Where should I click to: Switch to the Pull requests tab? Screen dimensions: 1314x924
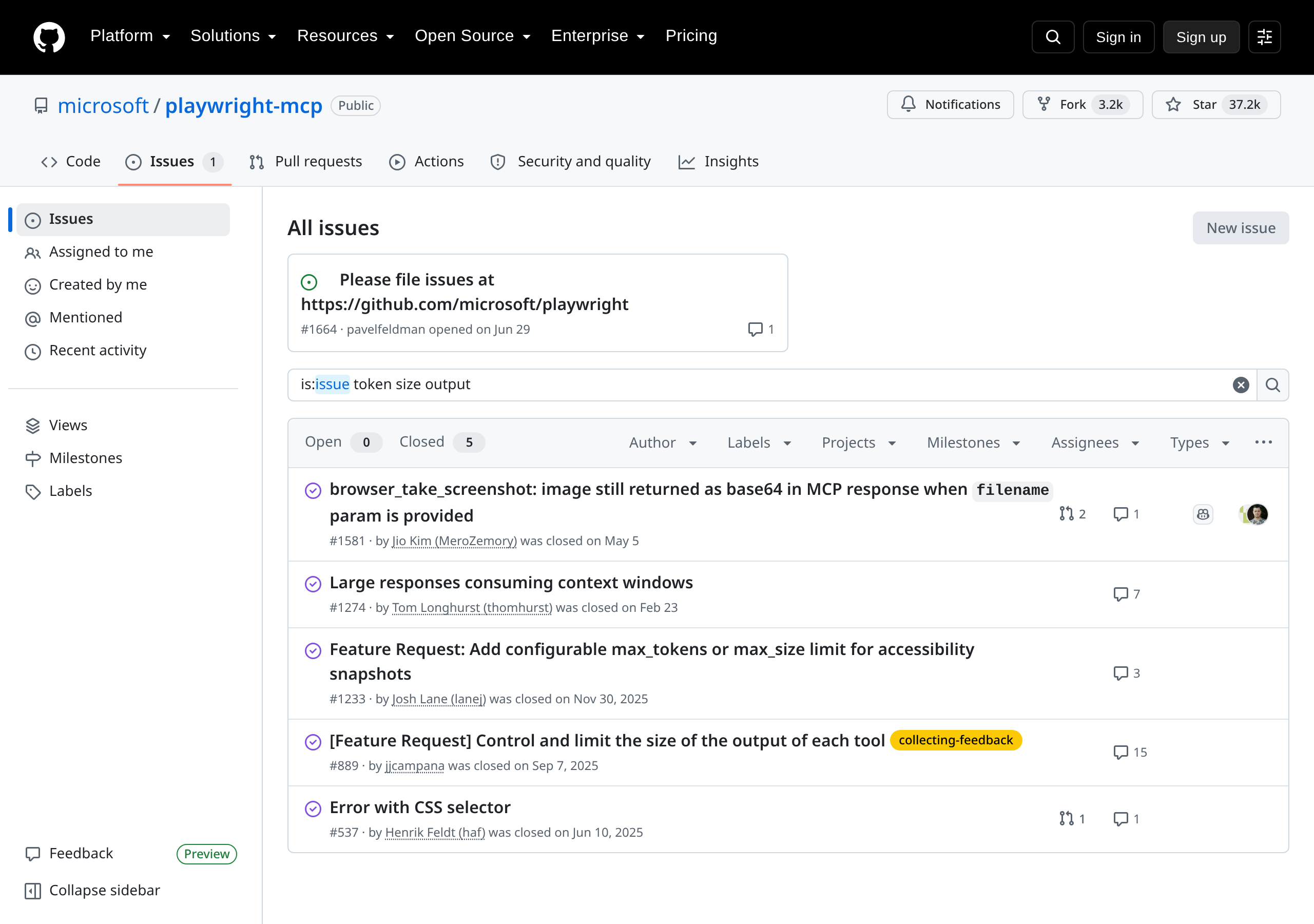pyautogui.click(x=305, y=161)
